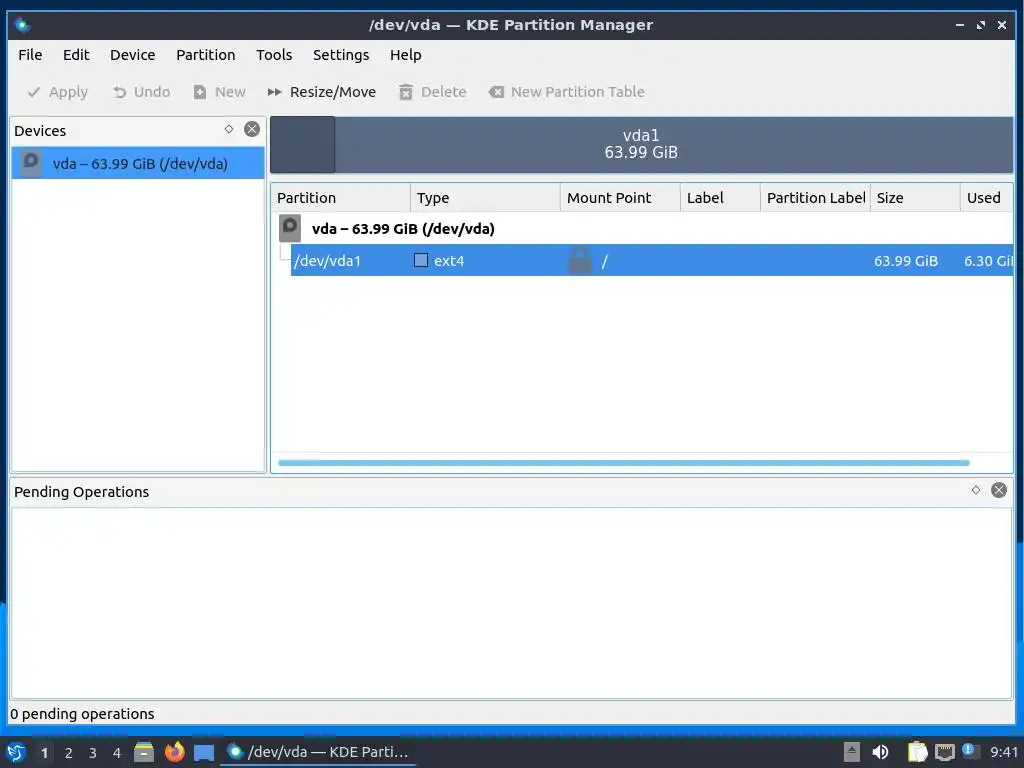The height and width of the screenshot is (768, 1024).
Task: Open the Partition menu
Action: 206,55
